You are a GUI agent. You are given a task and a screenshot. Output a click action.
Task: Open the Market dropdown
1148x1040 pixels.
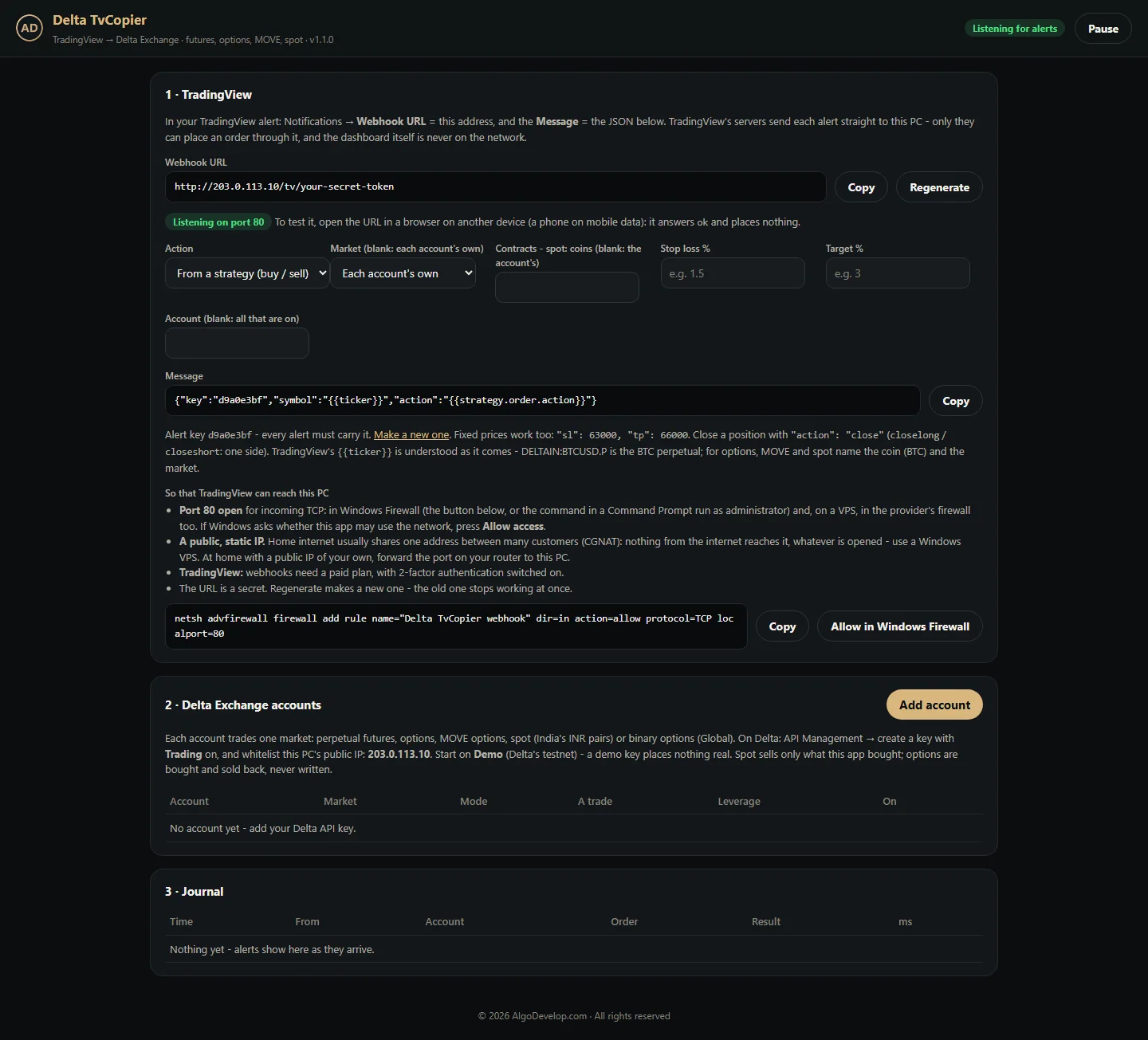pyautogui.click(x=403, y=273)
